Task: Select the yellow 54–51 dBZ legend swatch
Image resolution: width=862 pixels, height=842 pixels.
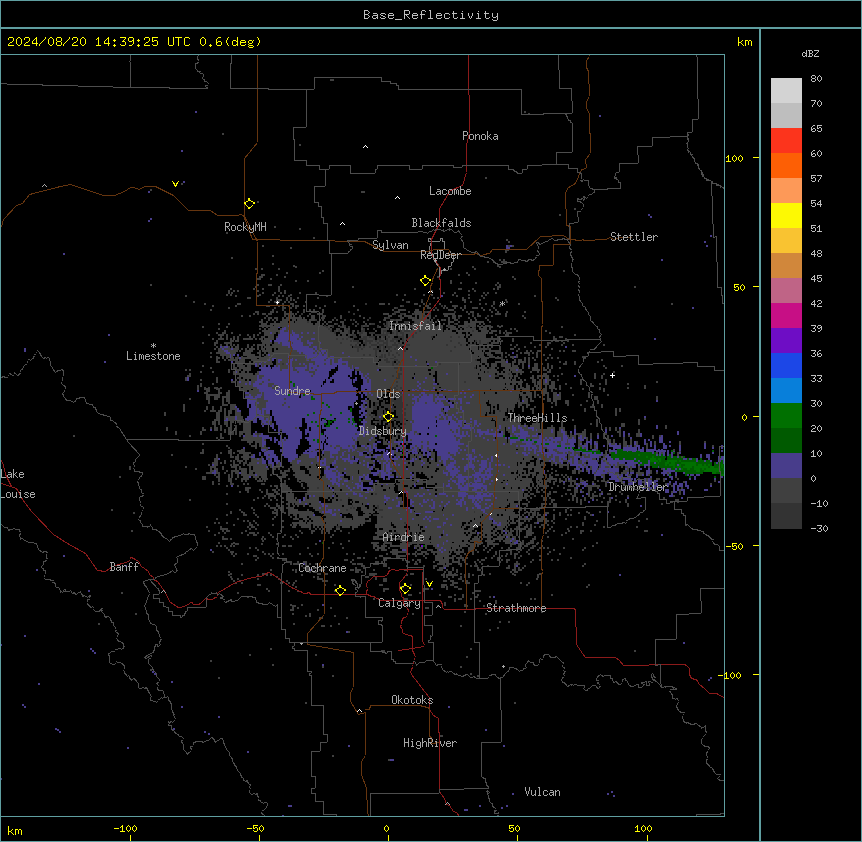Action: point(786,215)
